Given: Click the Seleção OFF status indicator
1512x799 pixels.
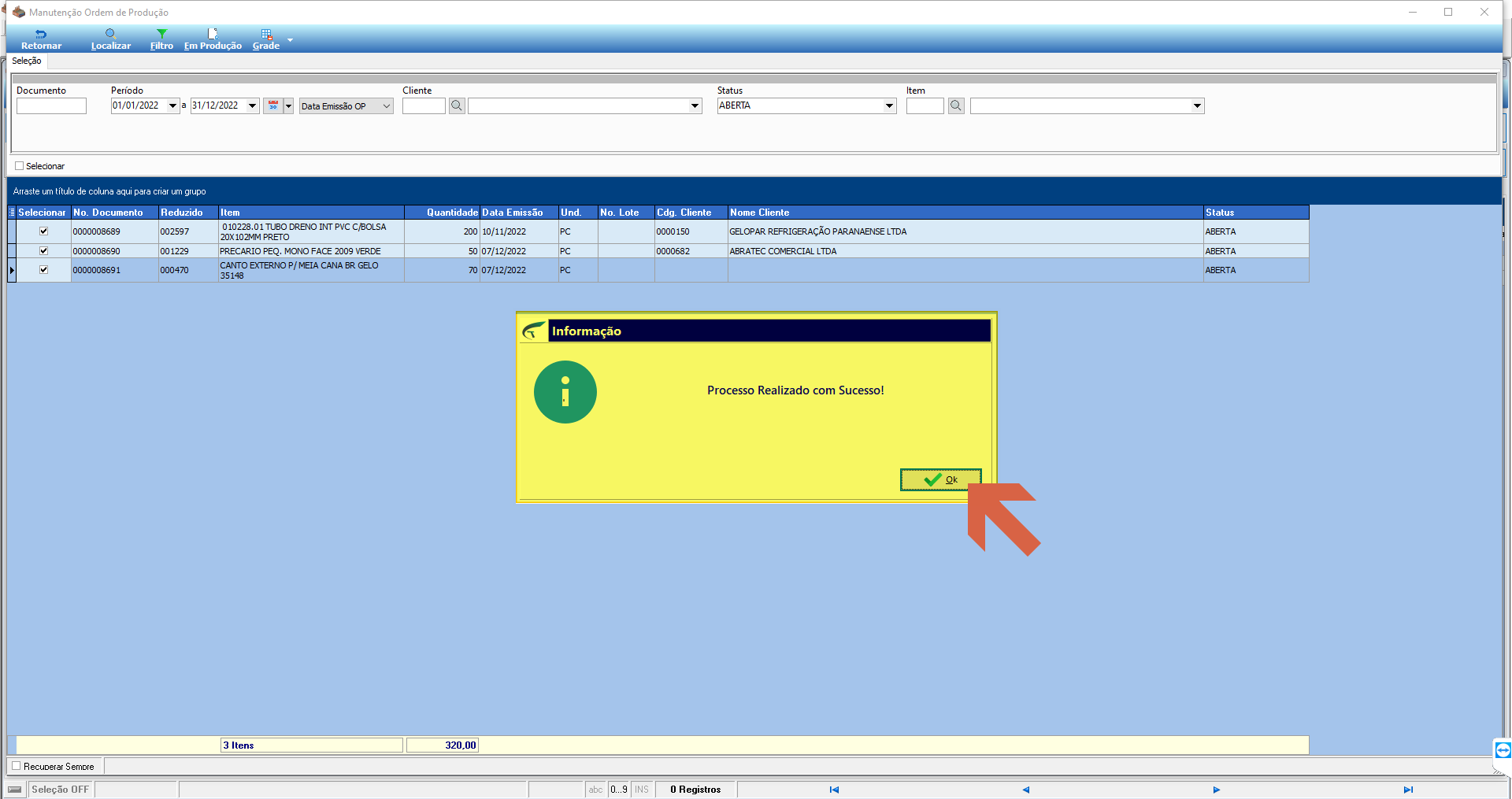Looking at the screenshot, I should [61, 790].
